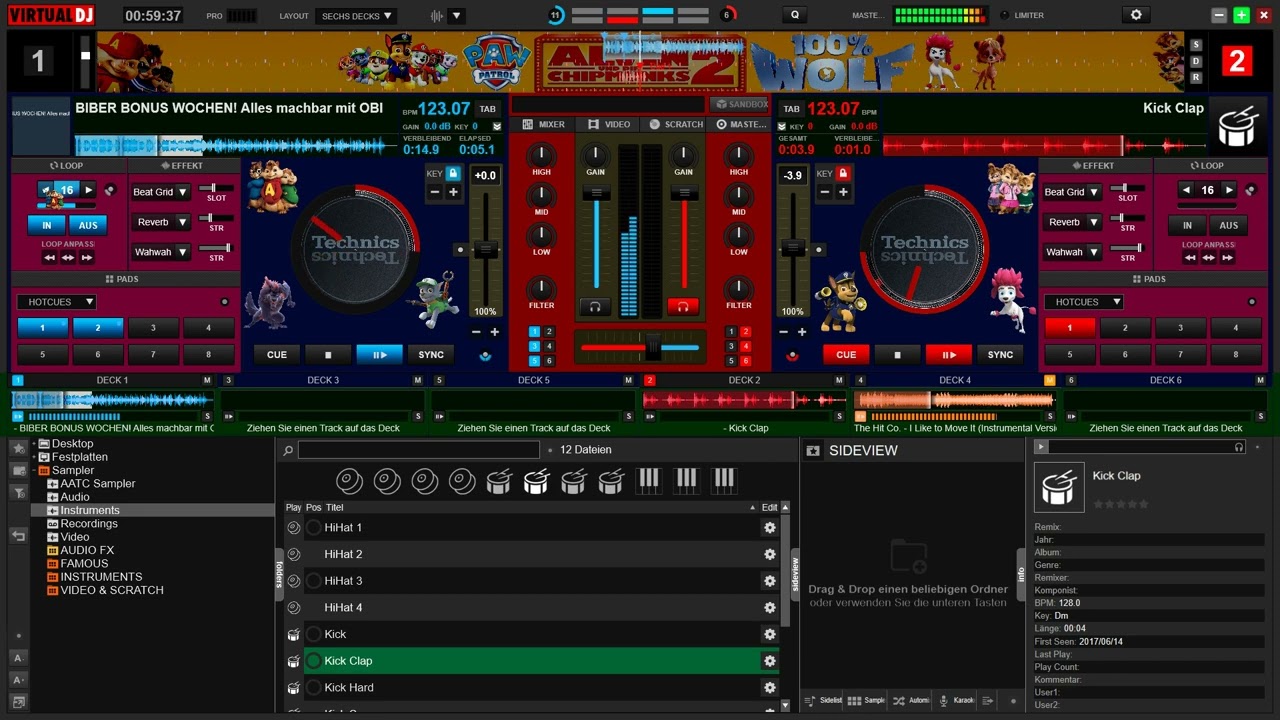Click favorites star icon in browser sidebar
This screenshot has height=720, width=1280.
point(19,447)
